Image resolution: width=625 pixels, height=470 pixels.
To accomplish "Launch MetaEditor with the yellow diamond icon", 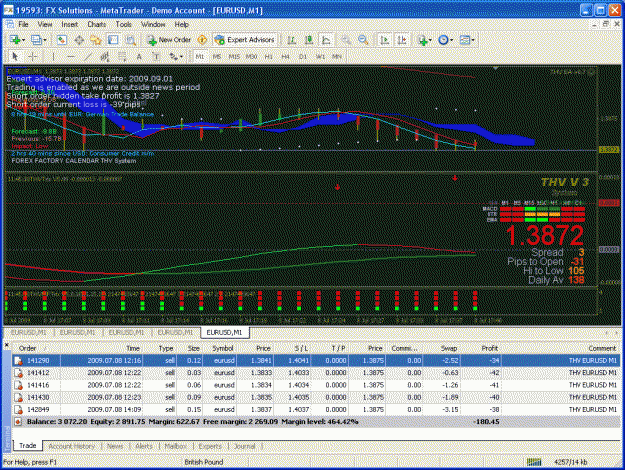I will (x=202, y=40).
